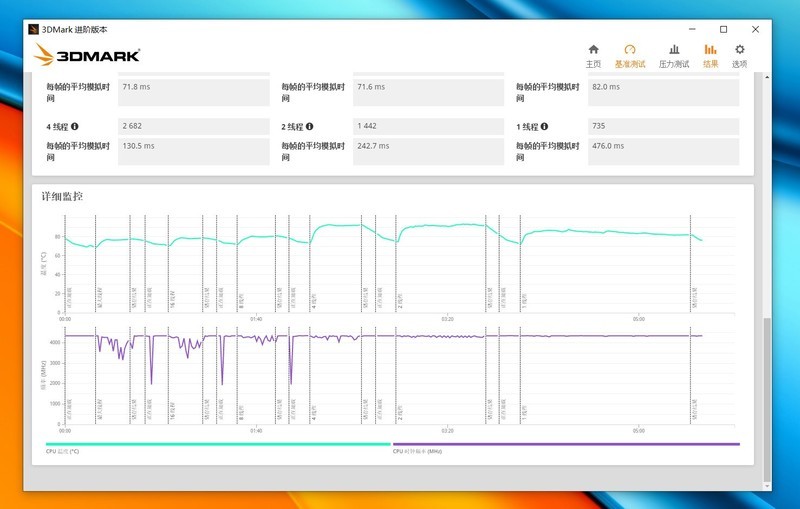Click the 1 442 score value
The width and height of the screenshot is (800, 509).
coord(428,126)
